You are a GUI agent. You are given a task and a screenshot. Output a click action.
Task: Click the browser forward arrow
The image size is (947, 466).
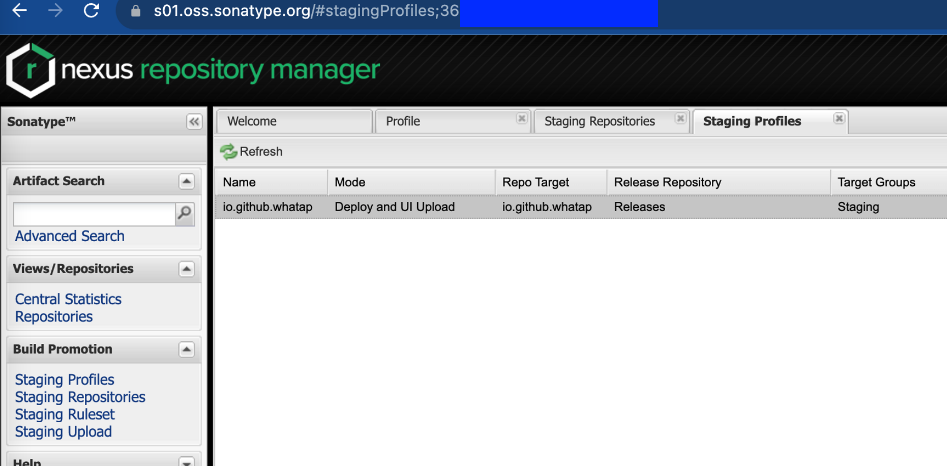point(55,11)
